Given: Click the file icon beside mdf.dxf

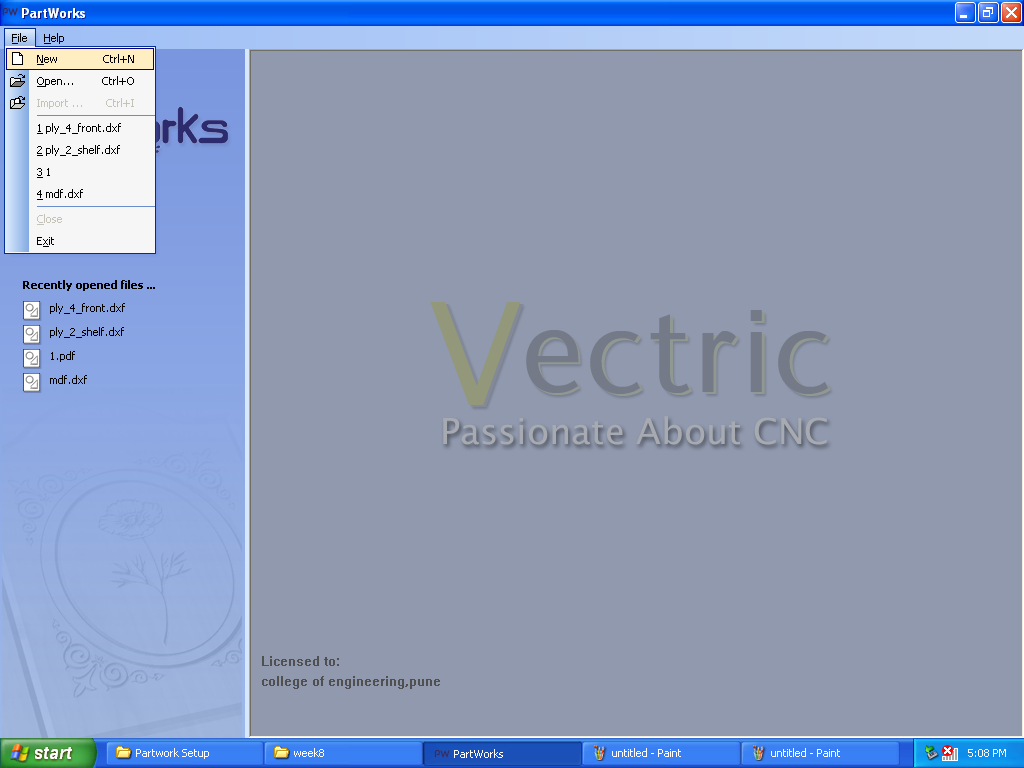Looking at the screenshot, I should [x=31, y=381].
